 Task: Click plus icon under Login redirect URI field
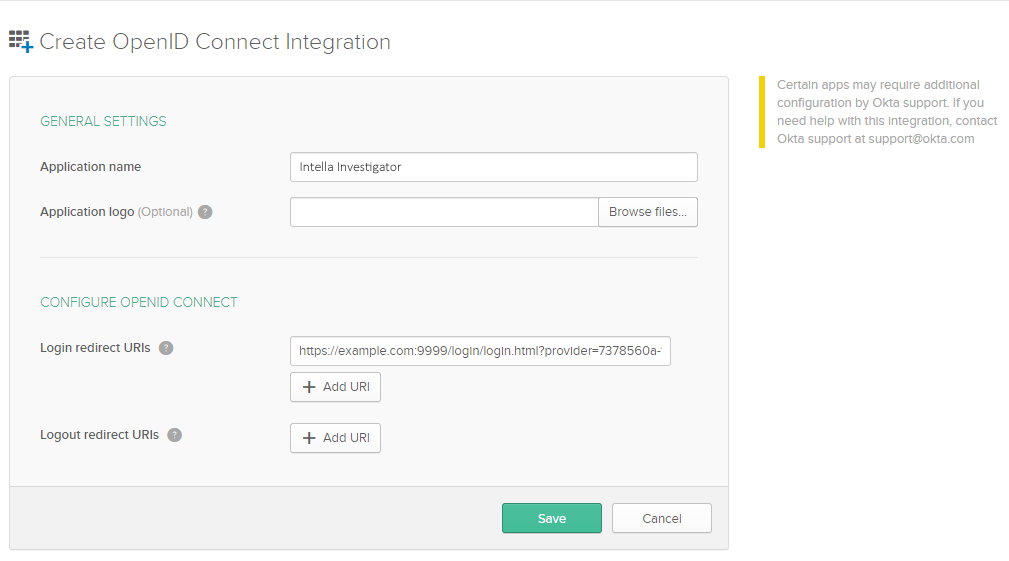click(x=309, y=387)
